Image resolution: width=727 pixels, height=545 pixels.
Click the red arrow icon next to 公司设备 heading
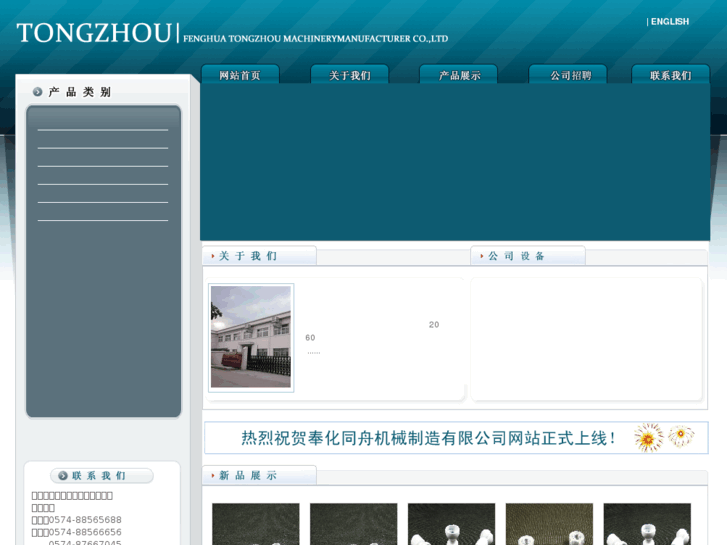[482, 256]
